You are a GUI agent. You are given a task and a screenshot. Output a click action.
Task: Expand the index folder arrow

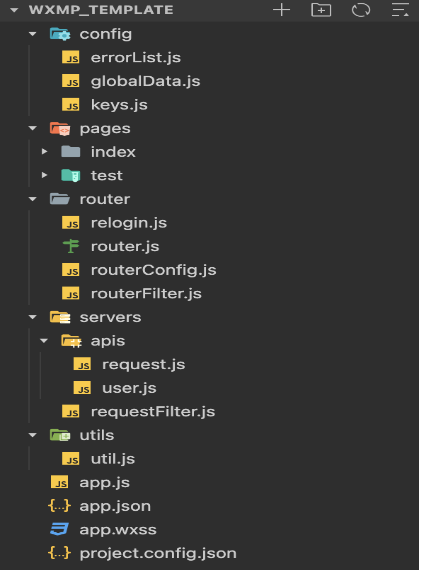point(44,152)
